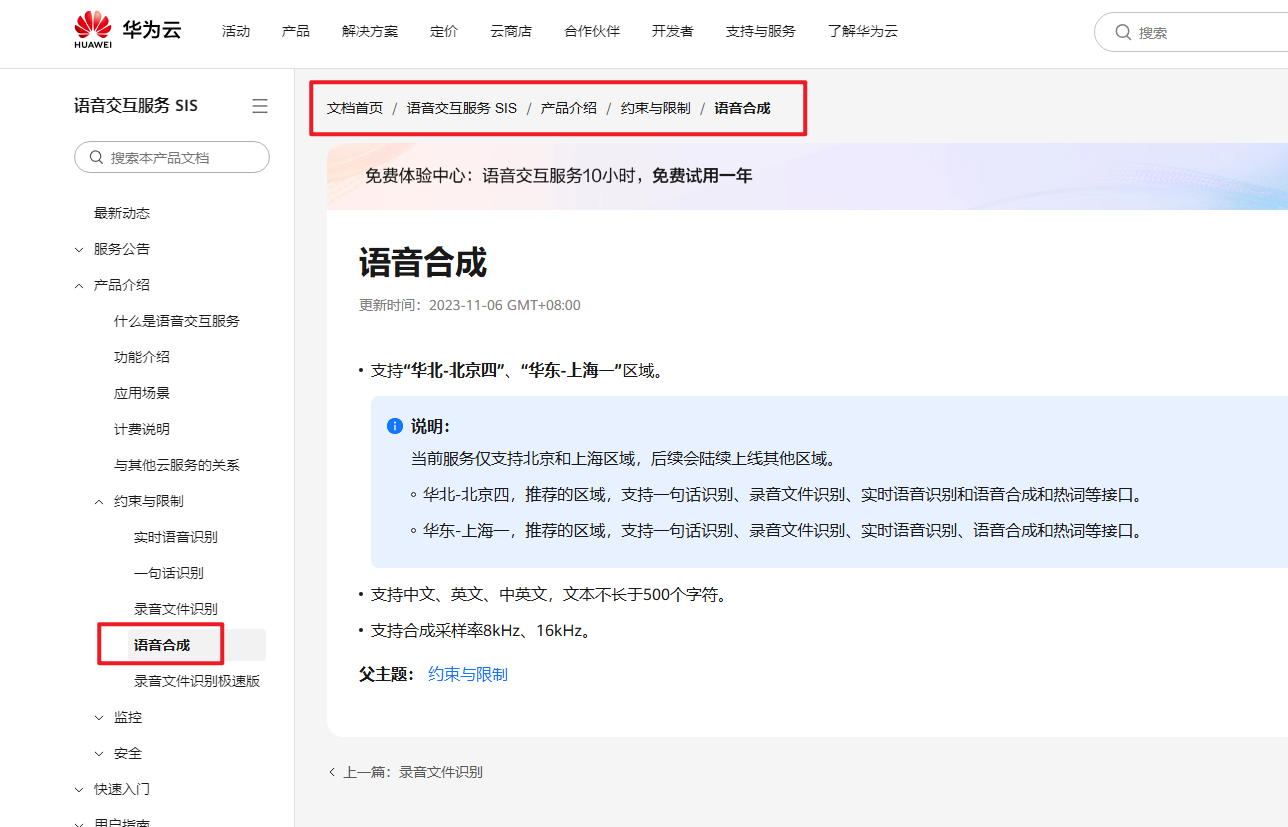This screenshot has height=827, width=1288.
Task: Click the magnifier icon in product doc search
Action: coord(97,157)
